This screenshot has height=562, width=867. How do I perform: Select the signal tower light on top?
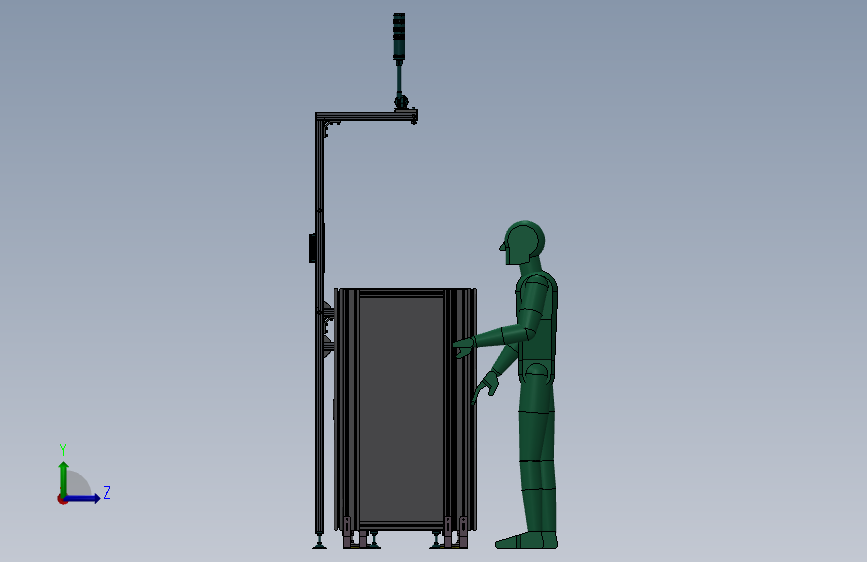(x=399, y=36)
